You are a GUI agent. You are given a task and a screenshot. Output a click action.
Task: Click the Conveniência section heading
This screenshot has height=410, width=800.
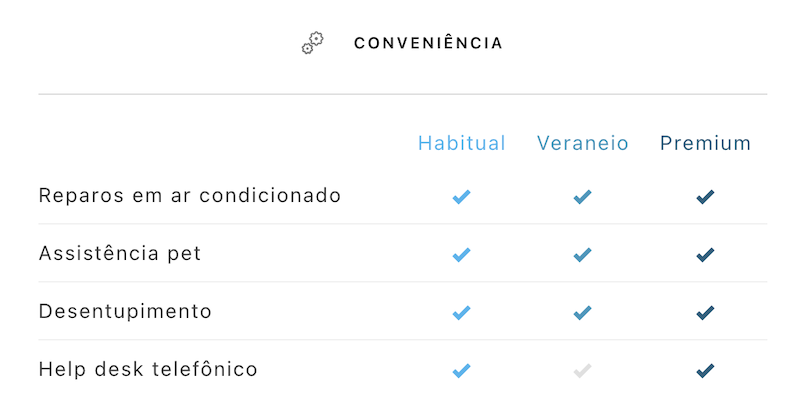(428, 43)
